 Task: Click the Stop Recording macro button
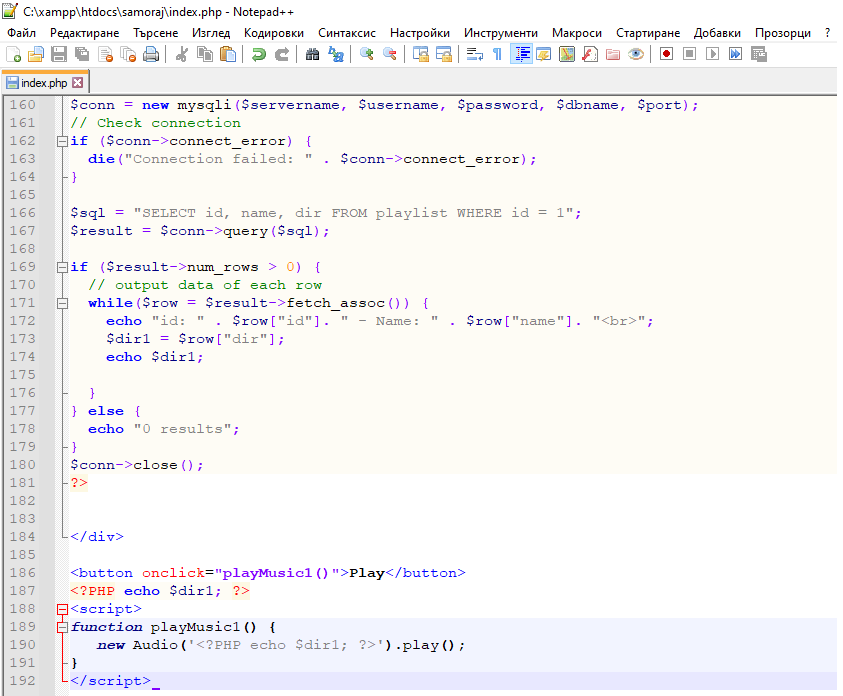pyautogui.click(x=690, y=54)
